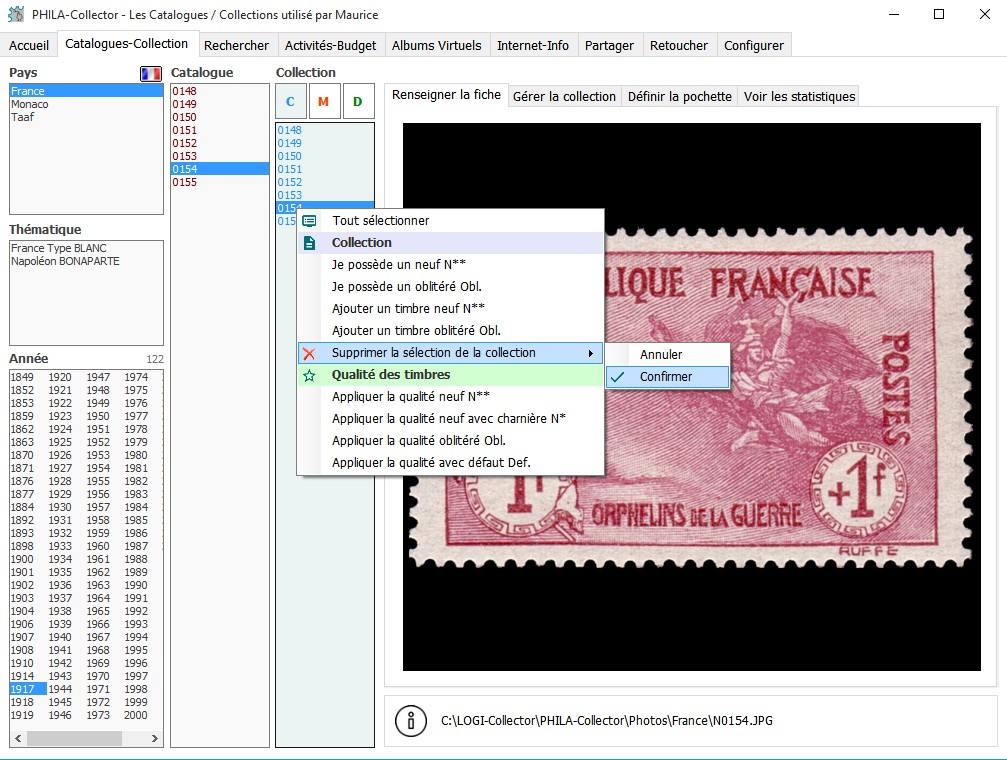Go to the Partager tab
The width and height of the screenshot is (1007, 760).
pyautogui.click(x=609, y=46)
